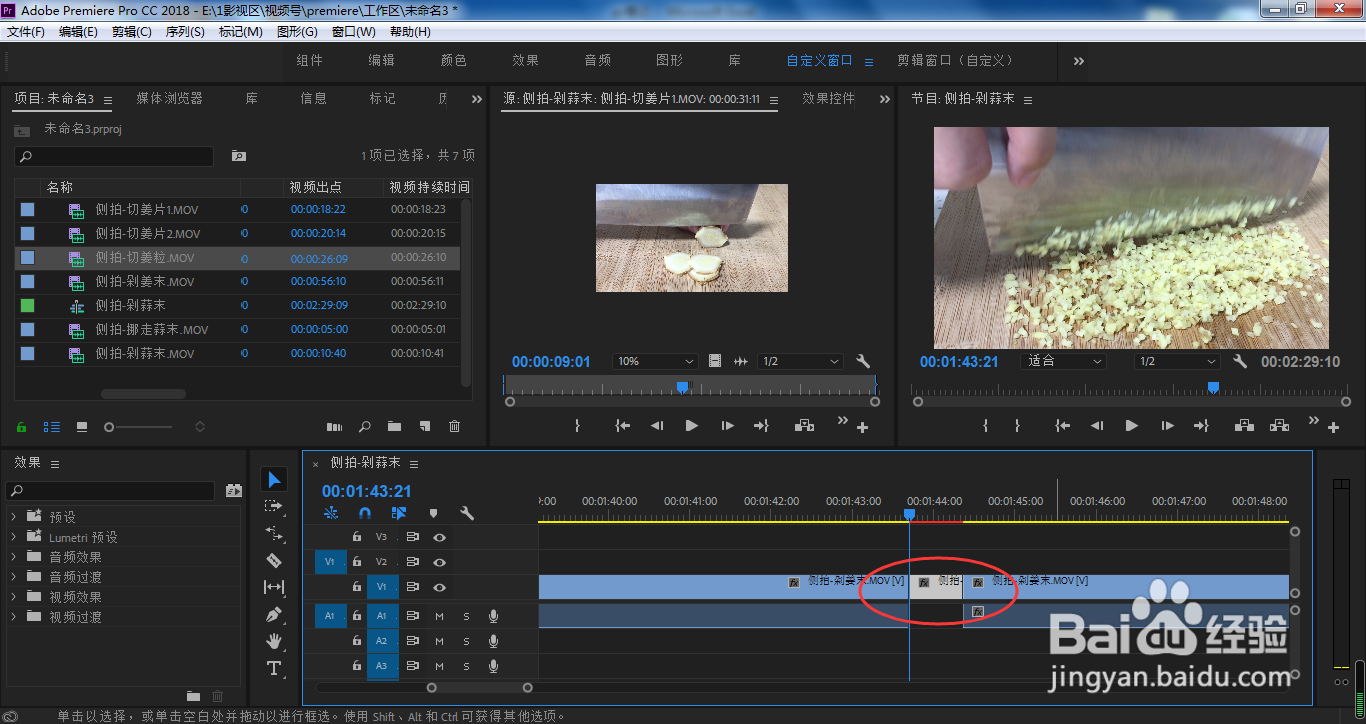
Task: Step forward one frame in source monitor
Action: point(727,425)
